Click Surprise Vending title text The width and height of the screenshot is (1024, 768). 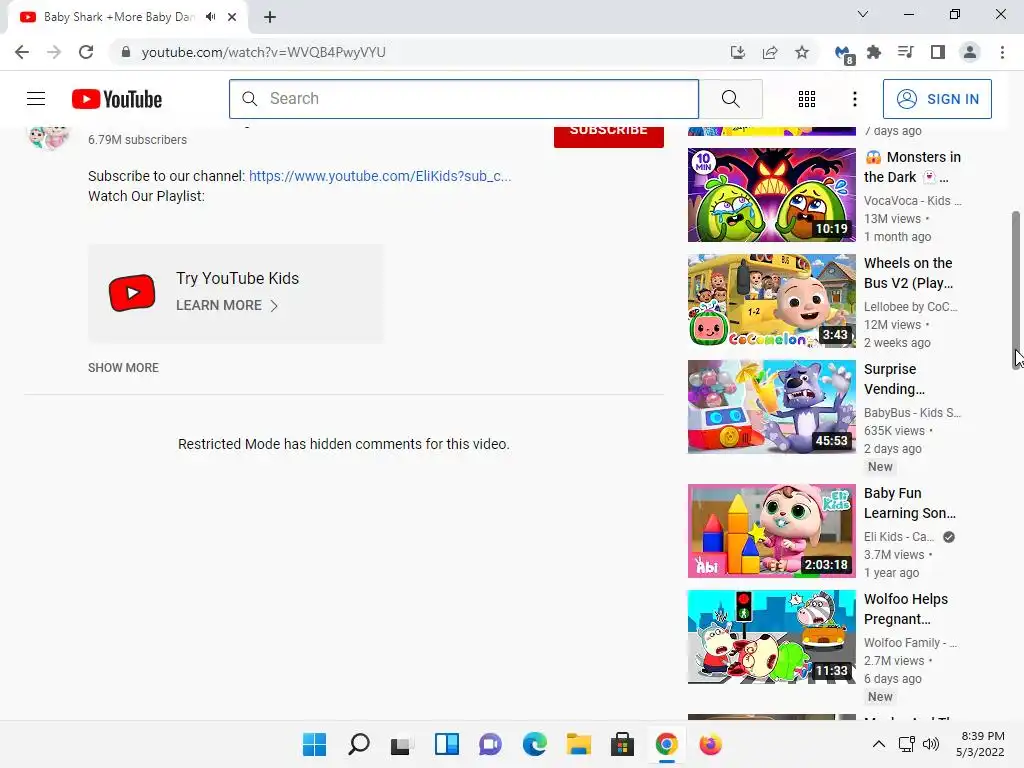[895, 379]
